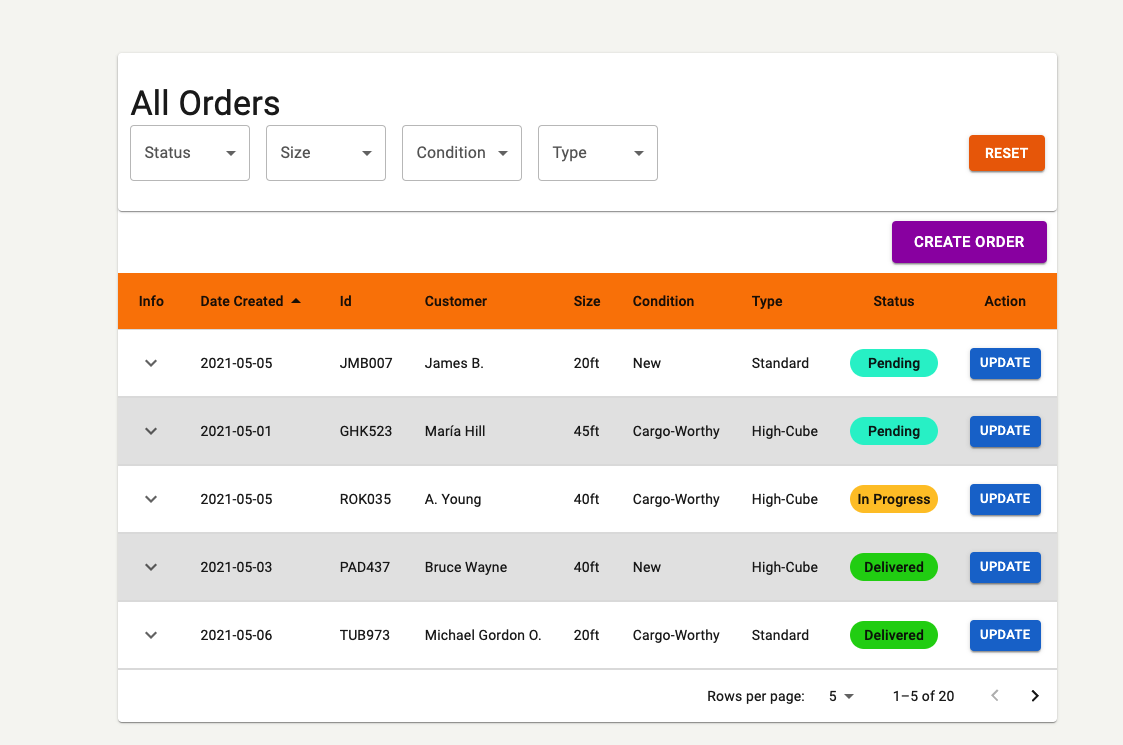This screenshot has height=745, width=1123.
Task: Click date 2021-05-03 cell
Action: [236, 567]
